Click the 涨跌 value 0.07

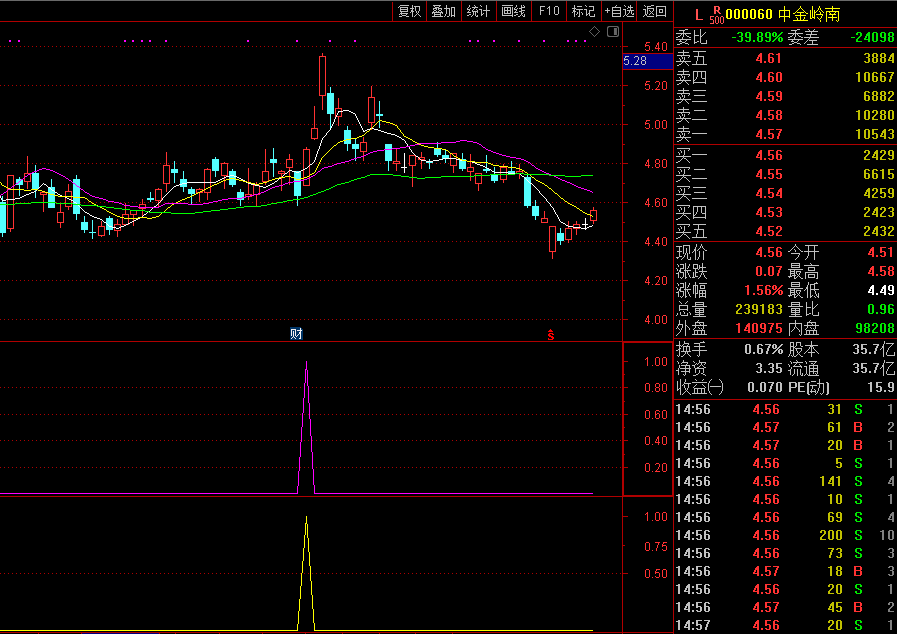tap(768, 271)
